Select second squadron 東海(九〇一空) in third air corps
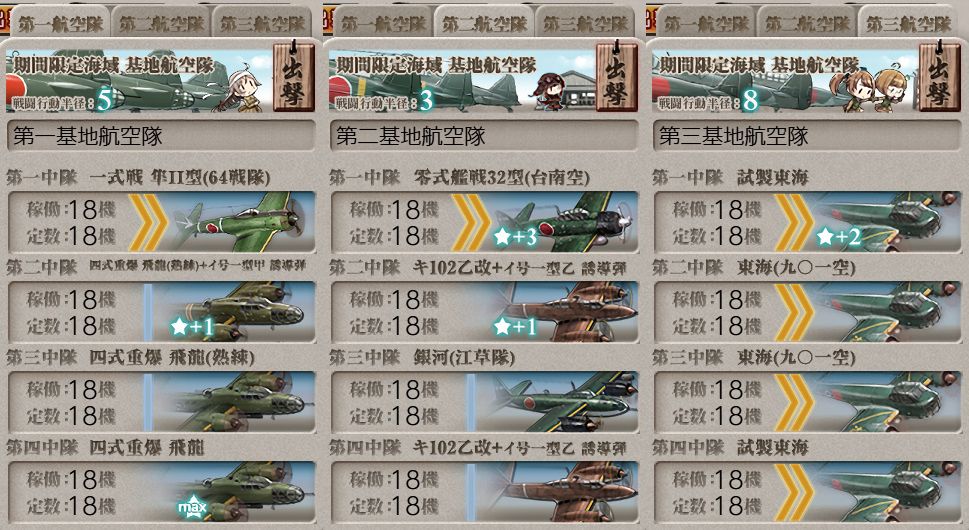Viewport: 969px width, 530px height. 808,312
